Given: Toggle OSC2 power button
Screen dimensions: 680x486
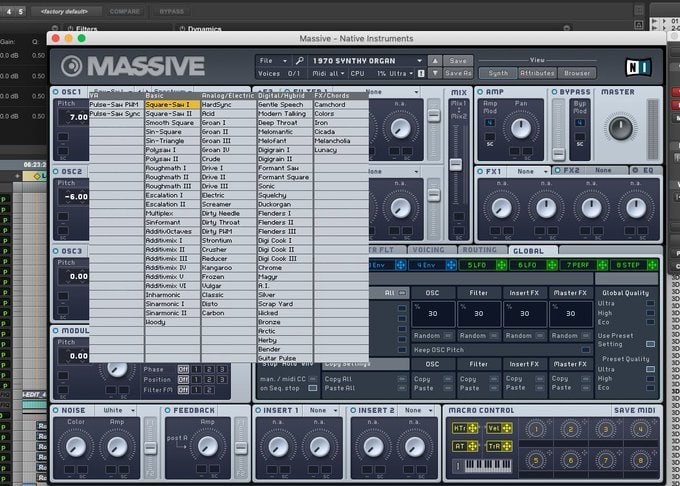Looking at the screenshot, I should pos(56,171).
